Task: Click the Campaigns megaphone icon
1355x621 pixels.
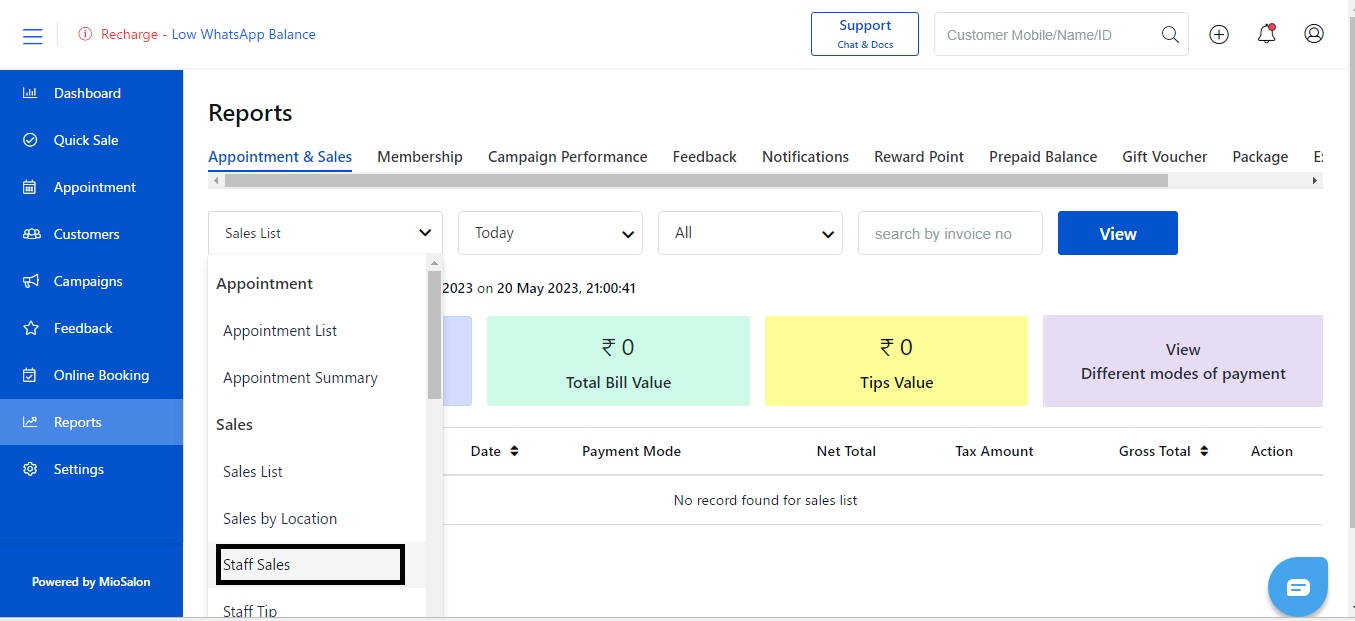Action: 31,281
